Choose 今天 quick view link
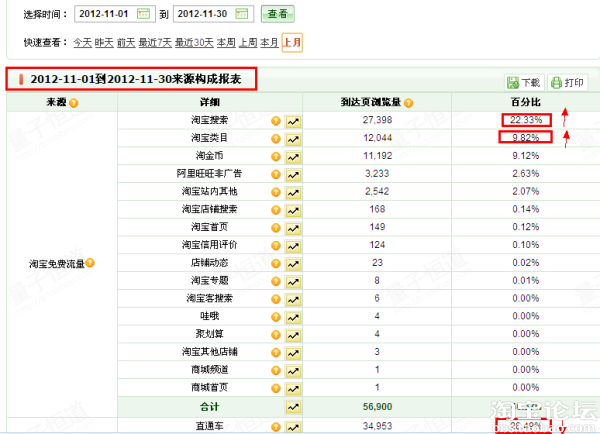This screenshot has width=600, height=434. pos(83,42)
